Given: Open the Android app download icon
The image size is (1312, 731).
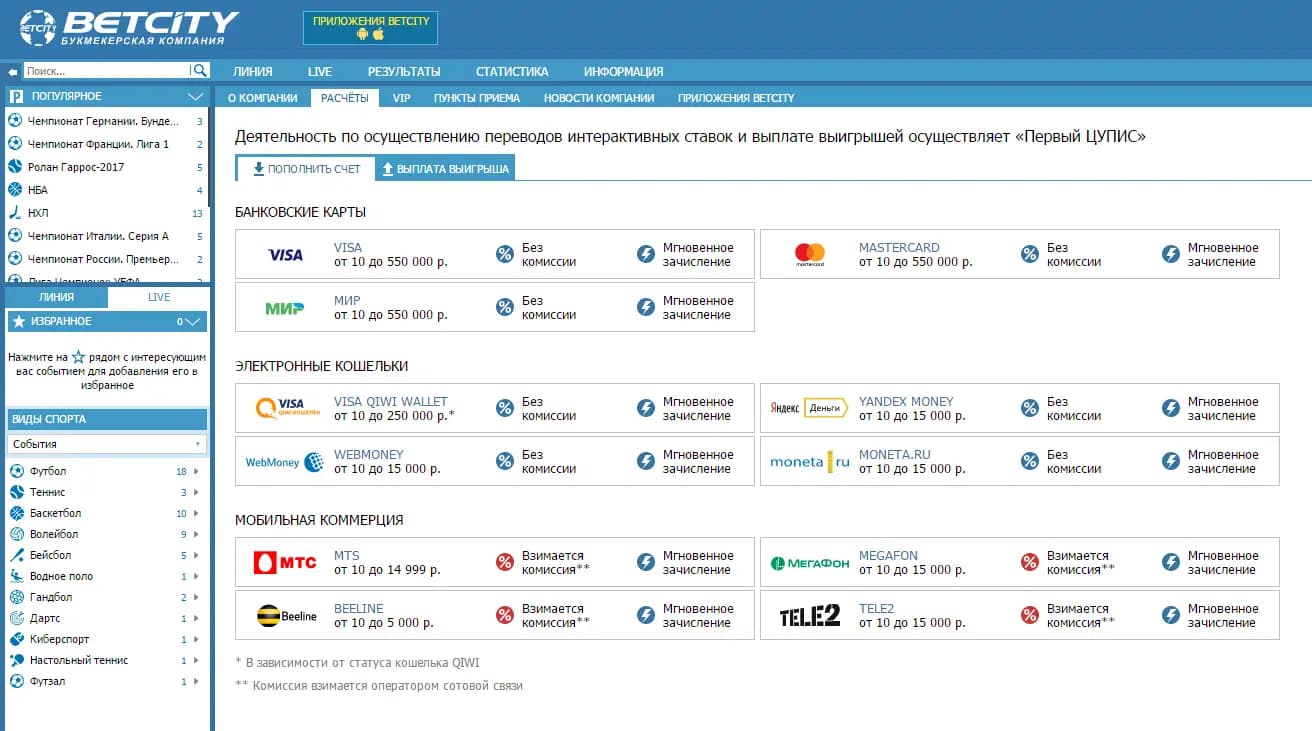Looking at the screenshot, I should 362,34.
